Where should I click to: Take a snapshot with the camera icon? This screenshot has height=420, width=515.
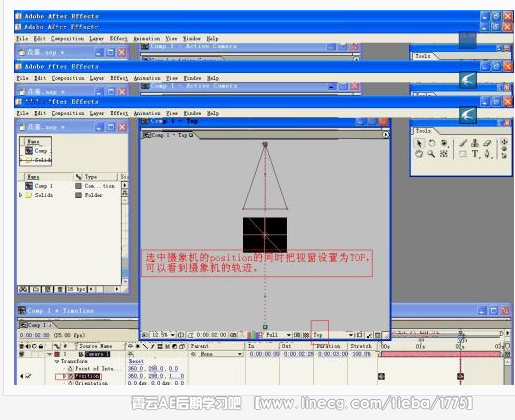point(233,335)
